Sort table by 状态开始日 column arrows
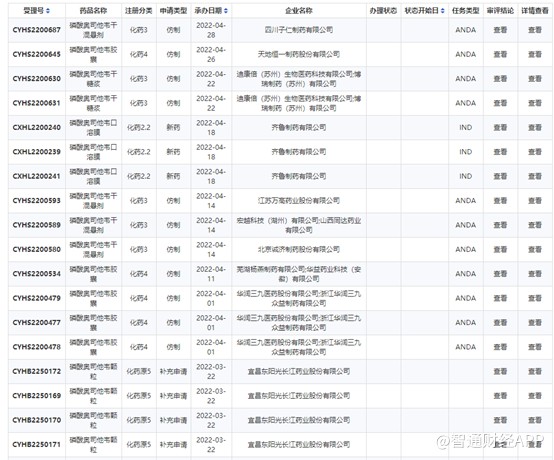Image resolution: width=554 pixels, height=460 pixels. [442, 11]
